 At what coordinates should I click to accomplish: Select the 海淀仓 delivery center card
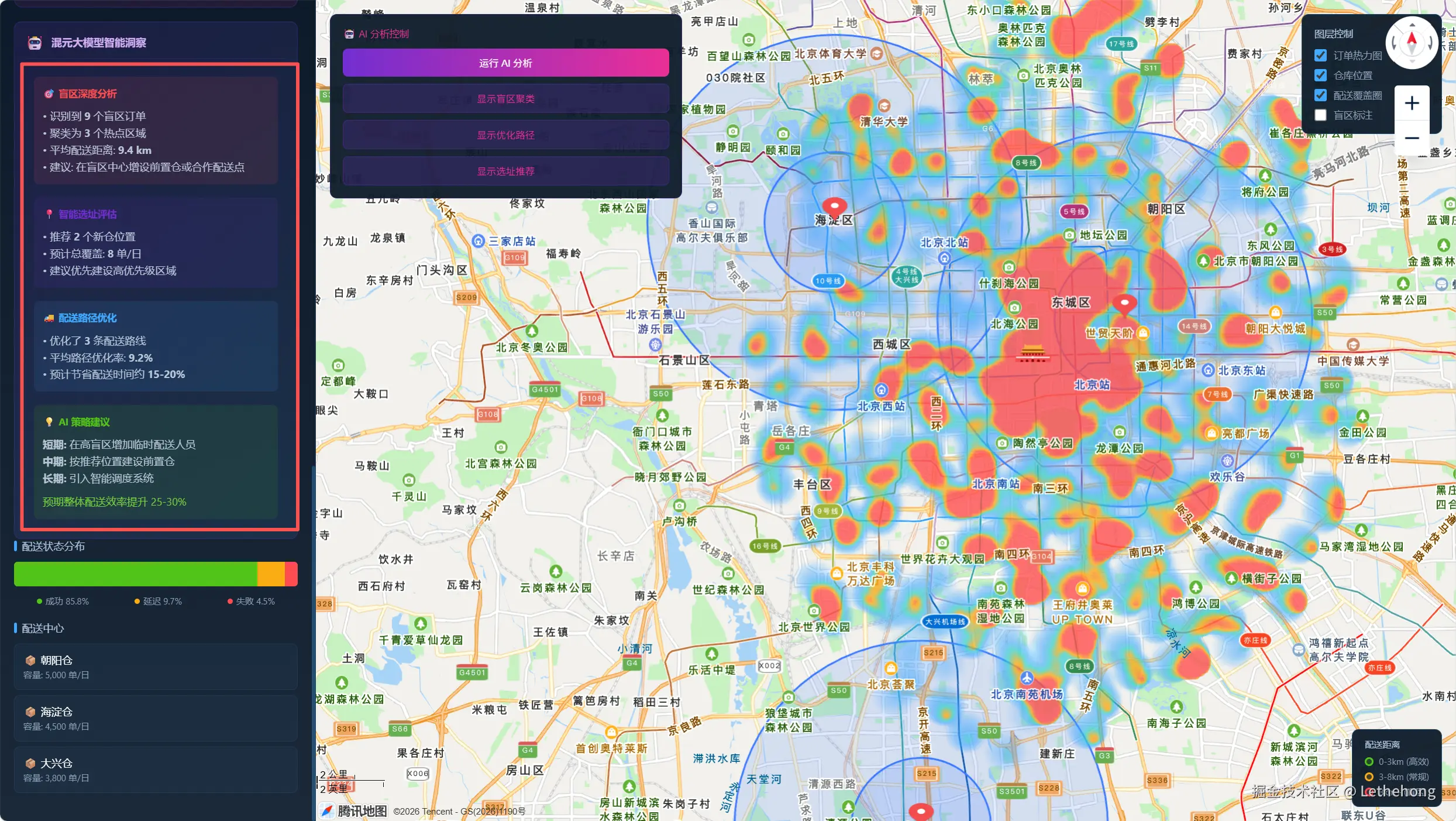coord(156,718)
